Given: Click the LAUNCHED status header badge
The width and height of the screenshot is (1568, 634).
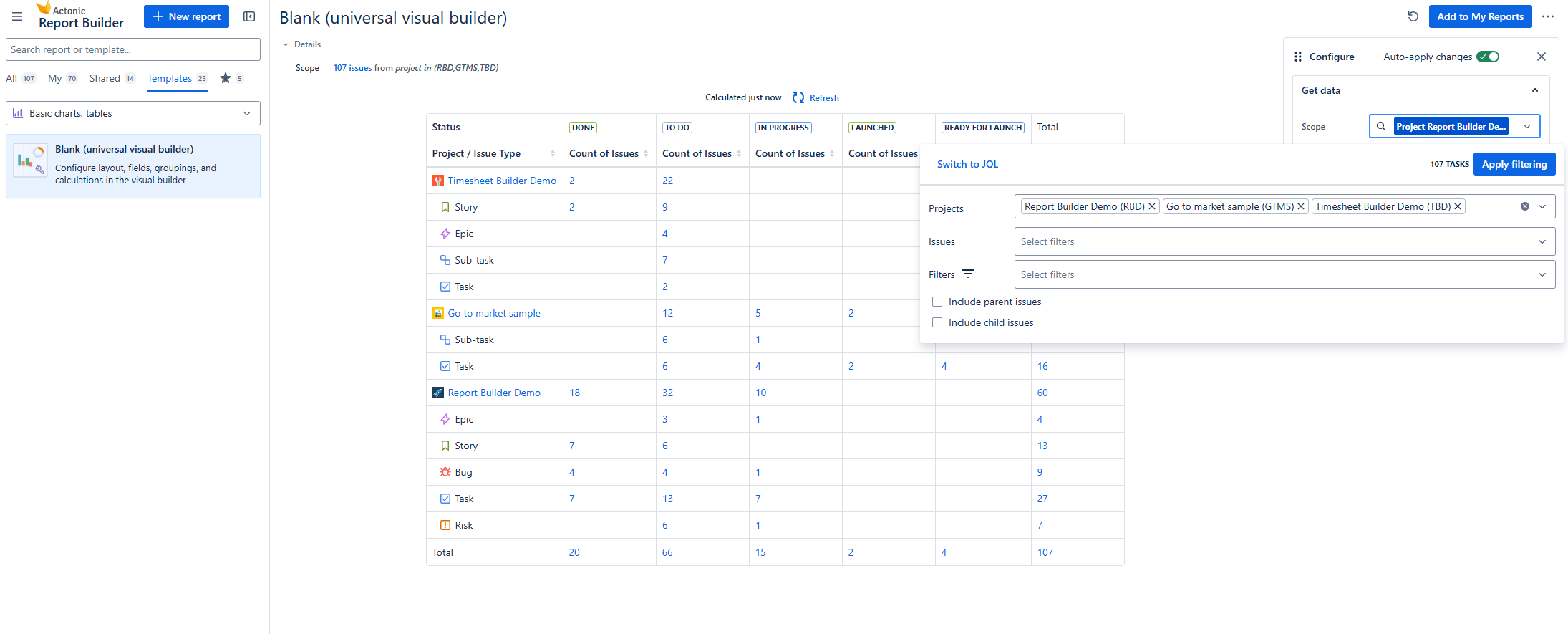Looking at the screenshot, I should [x=872, y=128].
